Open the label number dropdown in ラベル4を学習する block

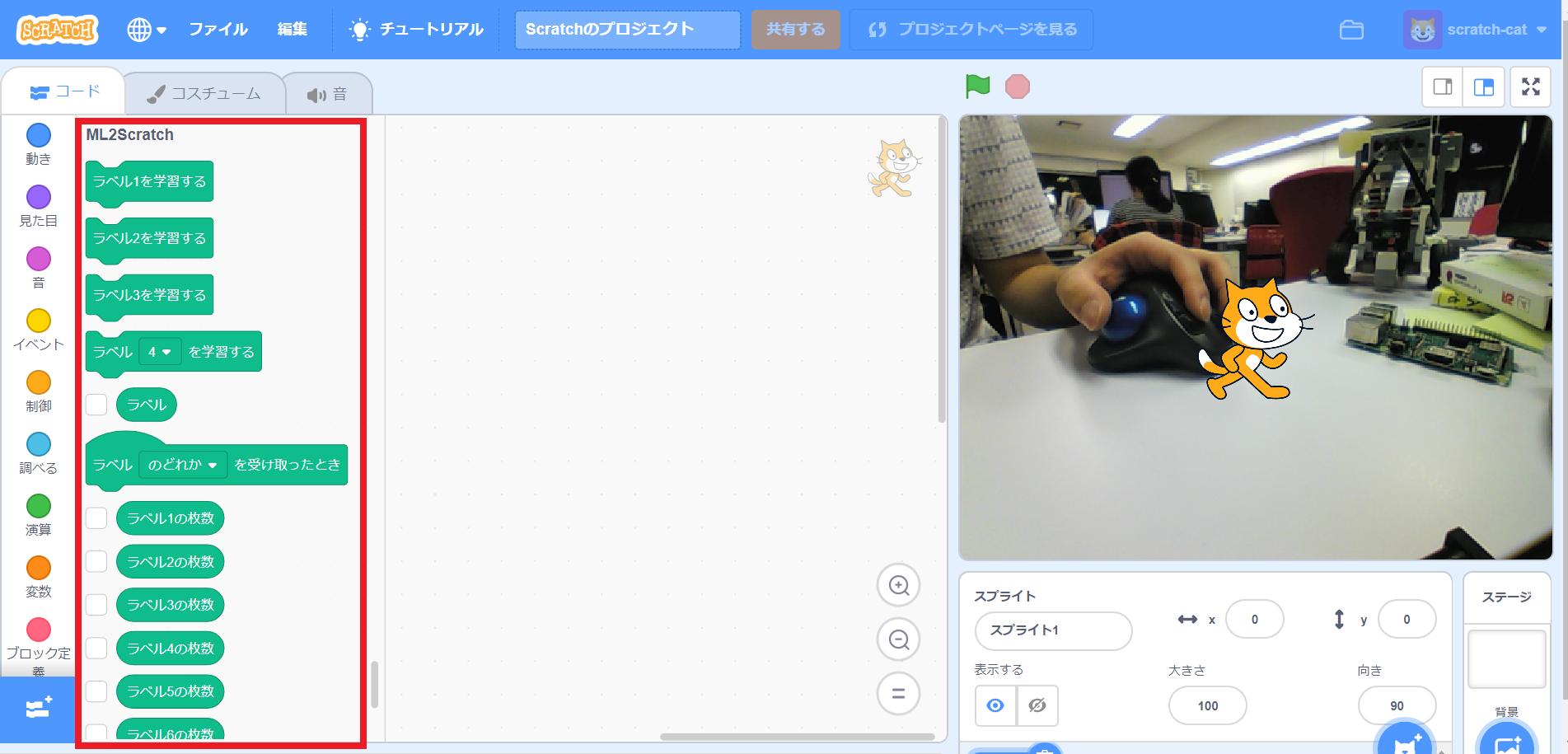click(x=161, y=351)
